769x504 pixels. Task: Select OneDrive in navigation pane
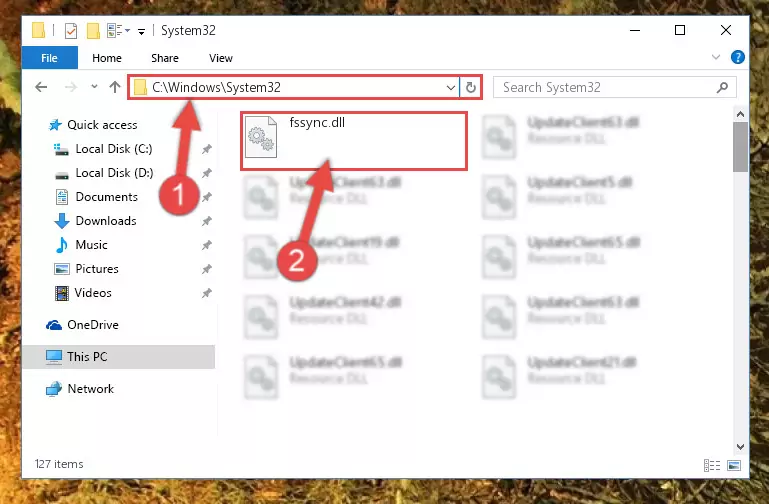pos(93,325)
